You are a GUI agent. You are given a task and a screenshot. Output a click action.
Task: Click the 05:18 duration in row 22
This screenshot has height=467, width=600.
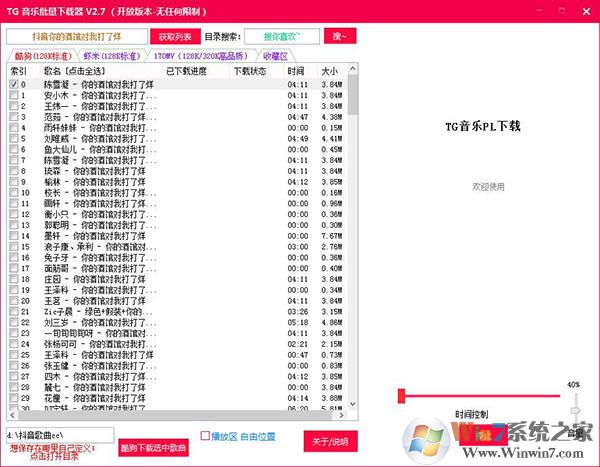(298, 322)
